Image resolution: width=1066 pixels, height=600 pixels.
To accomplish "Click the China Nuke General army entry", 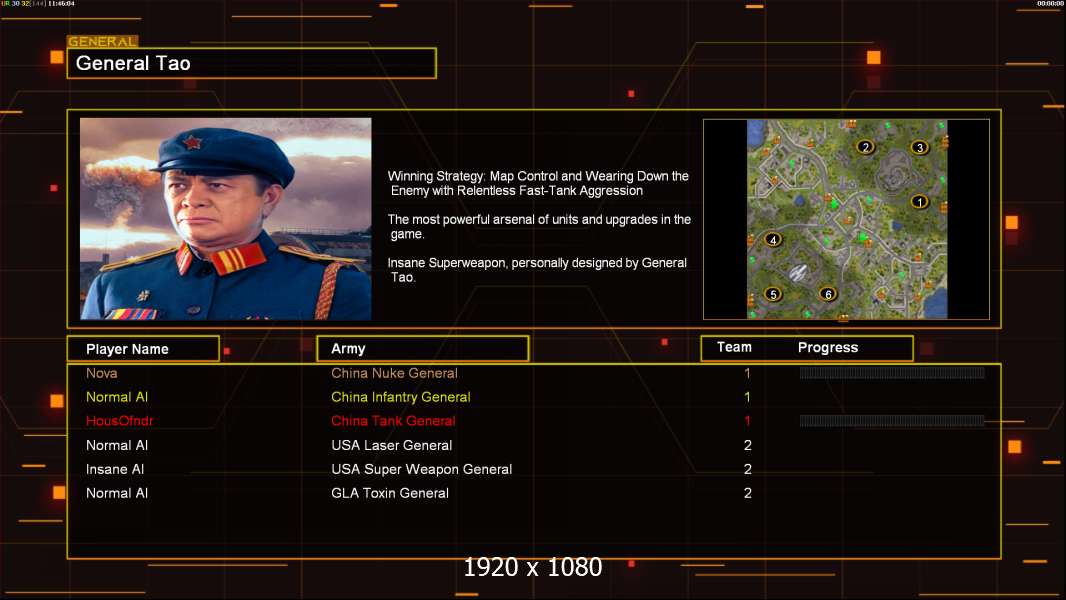I will pos(394,373).
